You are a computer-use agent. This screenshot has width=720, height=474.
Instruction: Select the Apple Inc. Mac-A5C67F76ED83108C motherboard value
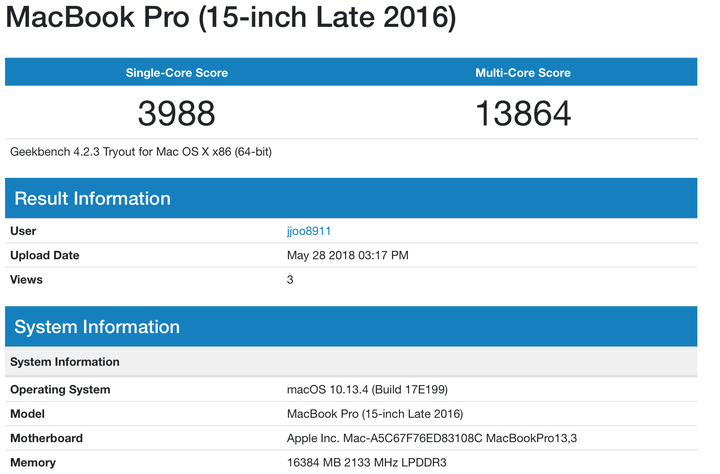(x=432, y=438)
